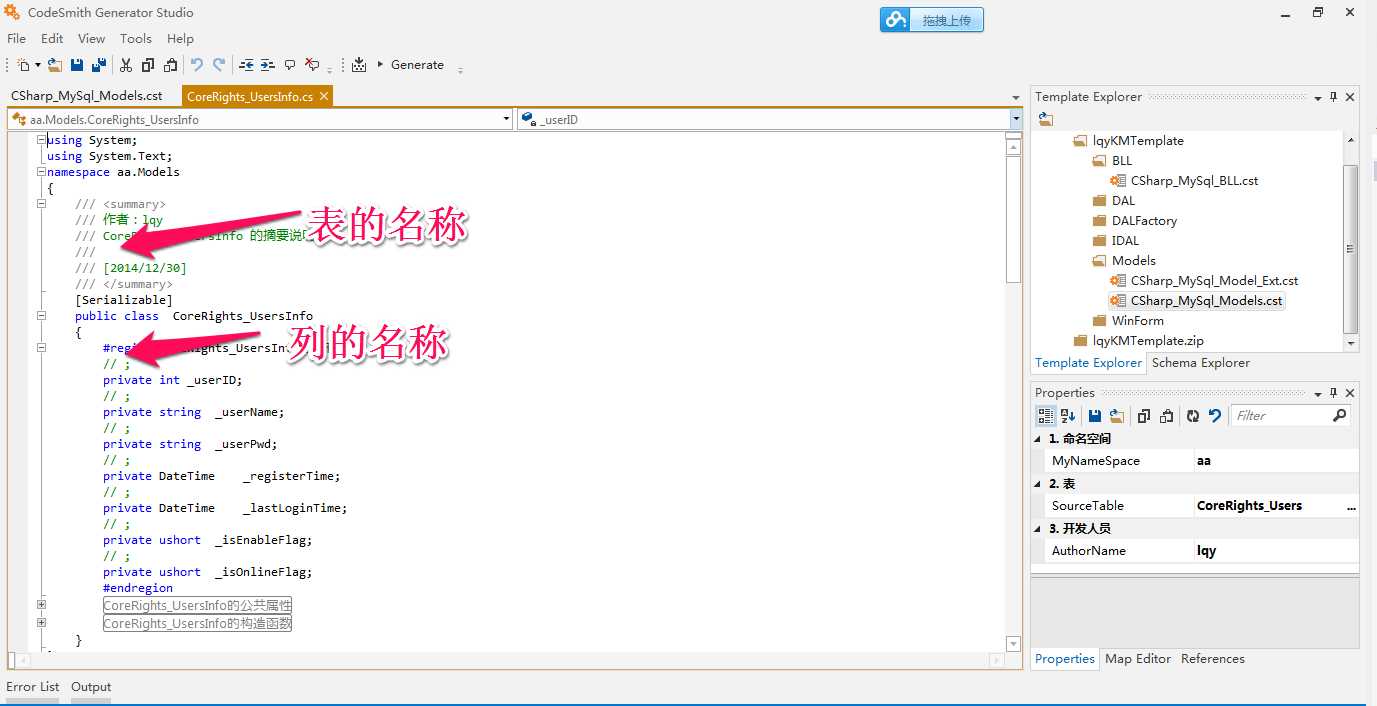Viewport: 1377px width, 706px height.
Task: Run the Generate button
Action: click(410, 65)
